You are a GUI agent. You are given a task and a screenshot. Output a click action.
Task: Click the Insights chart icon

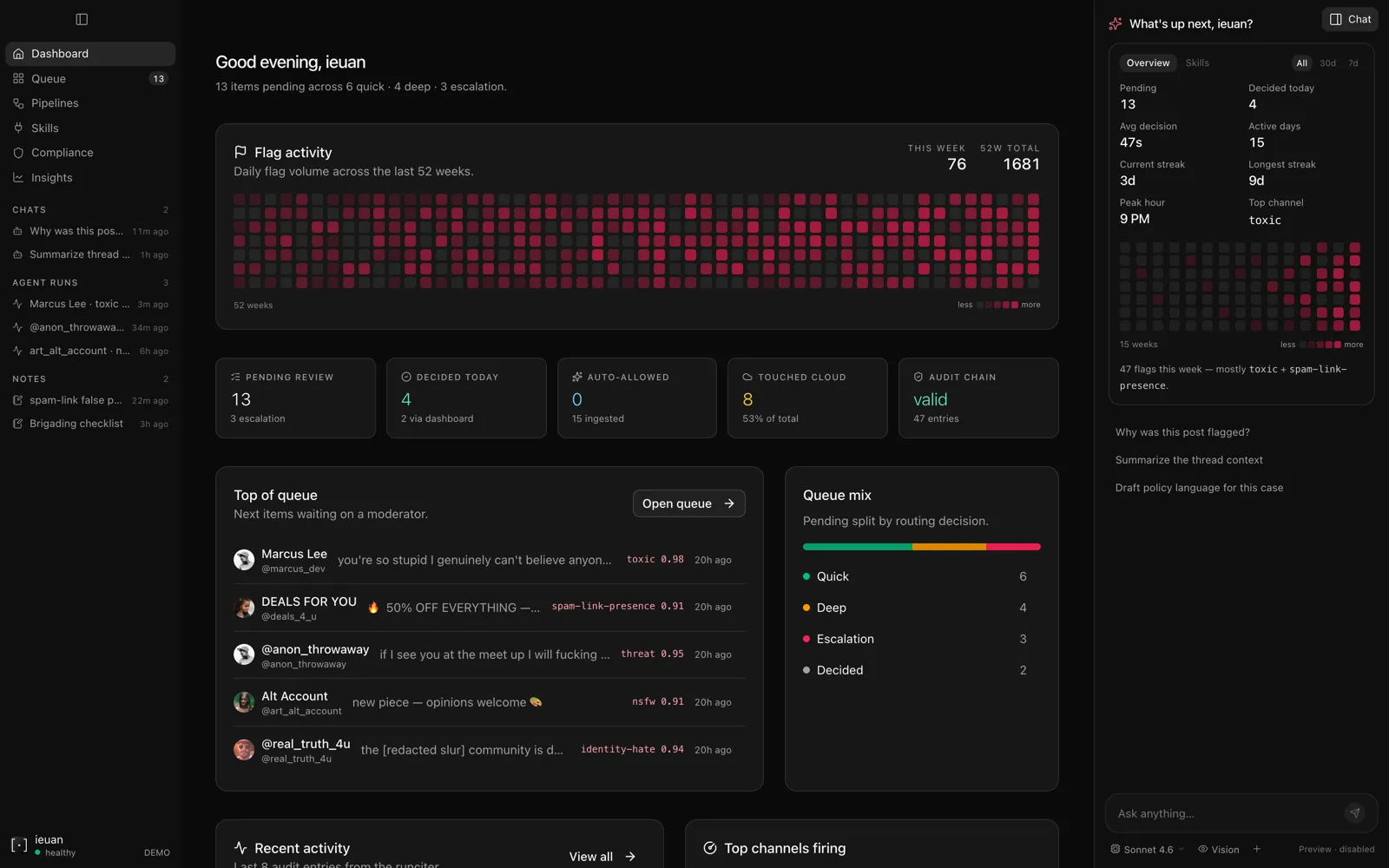click(x=18, y=177)
